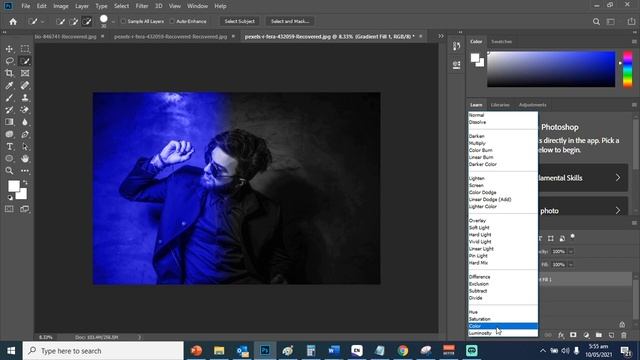The height and width of the screenshot is (360, 640).
Task: Open the History panel icon
Action: pyautogui.click(x=457, y=47)
